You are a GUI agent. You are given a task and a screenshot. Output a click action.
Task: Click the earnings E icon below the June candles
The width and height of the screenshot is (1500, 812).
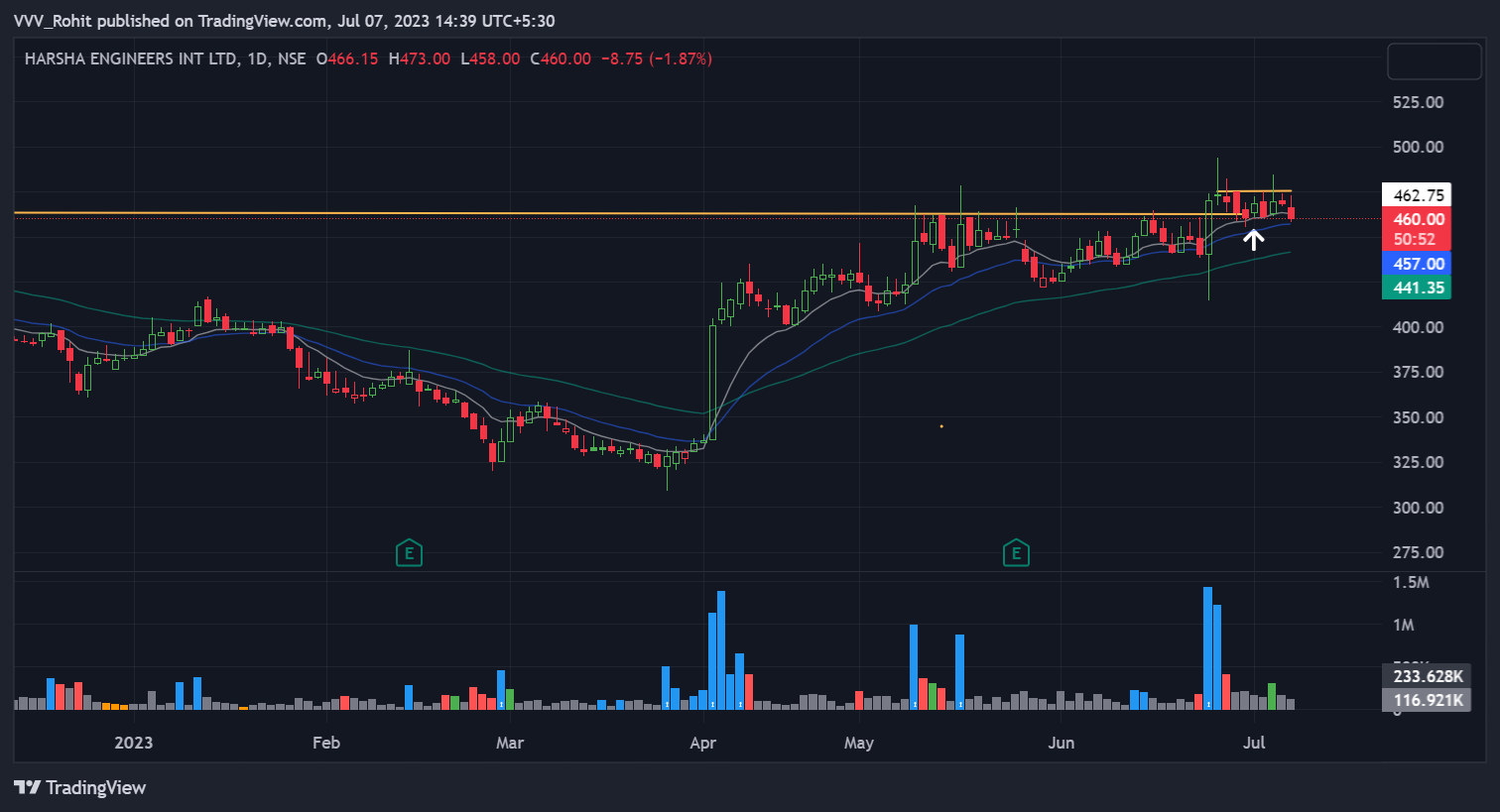[1016, 553]
